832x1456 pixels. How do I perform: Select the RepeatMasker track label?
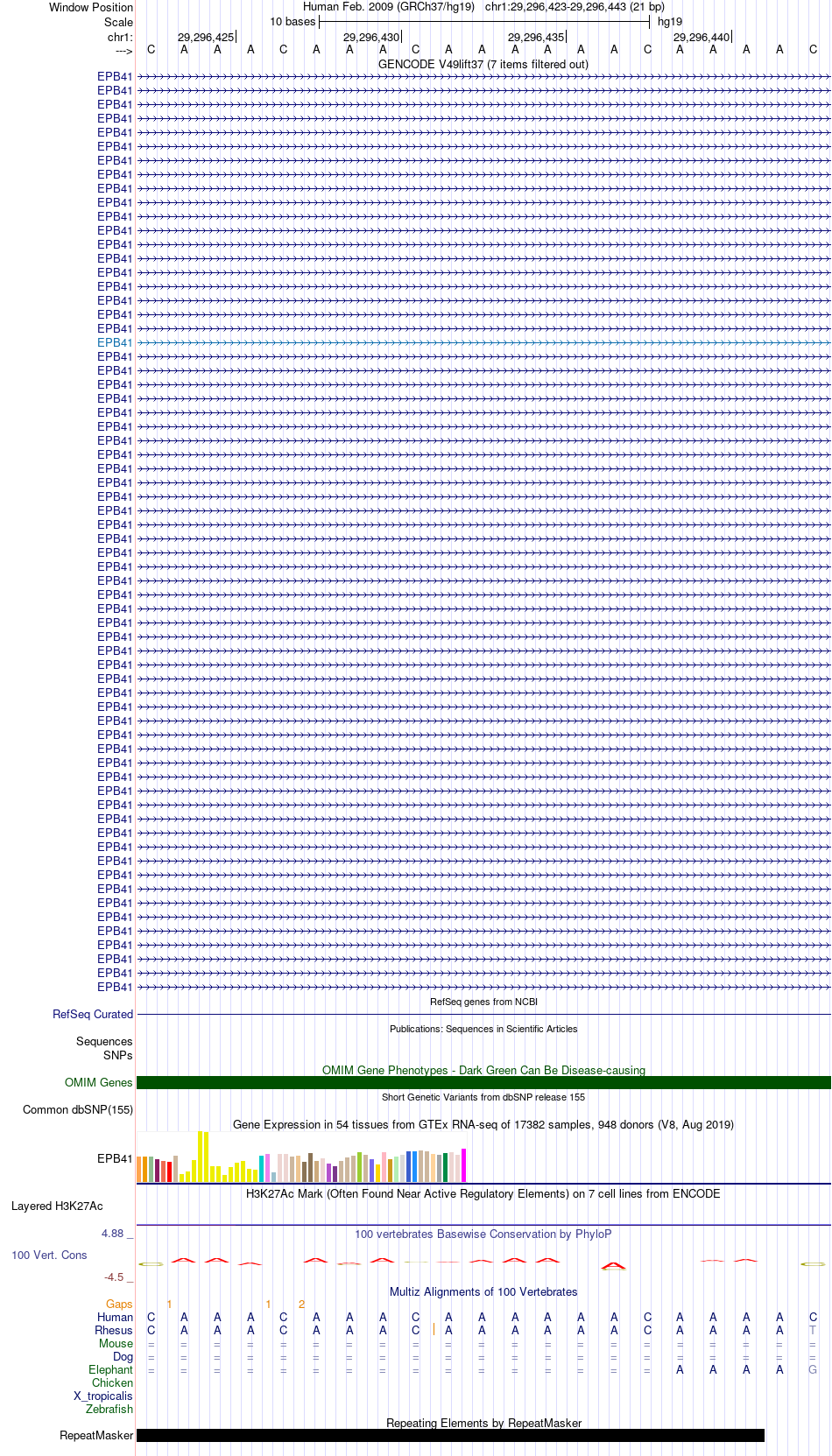tap(96, 1435)
